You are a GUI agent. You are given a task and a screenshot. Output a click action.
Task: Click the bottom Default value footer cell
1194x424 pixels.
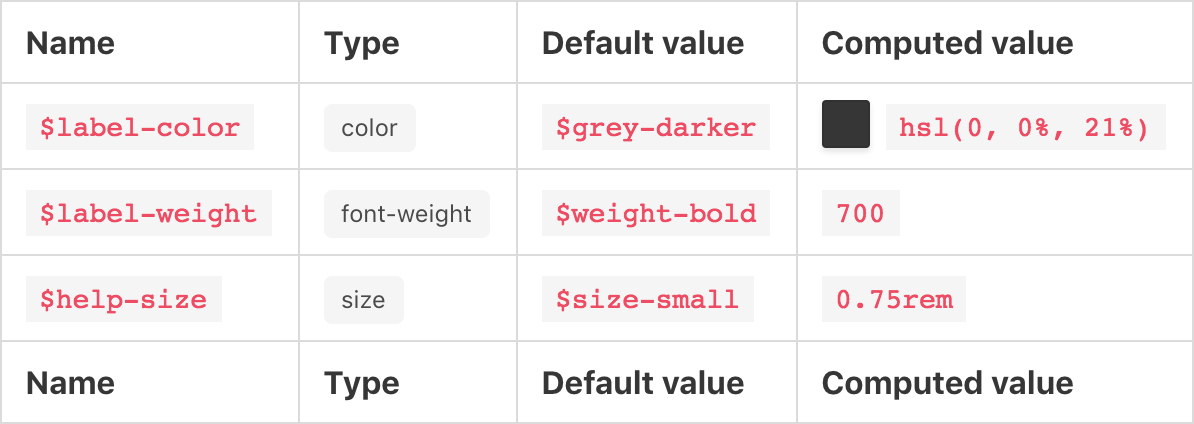tap(643, 383)
